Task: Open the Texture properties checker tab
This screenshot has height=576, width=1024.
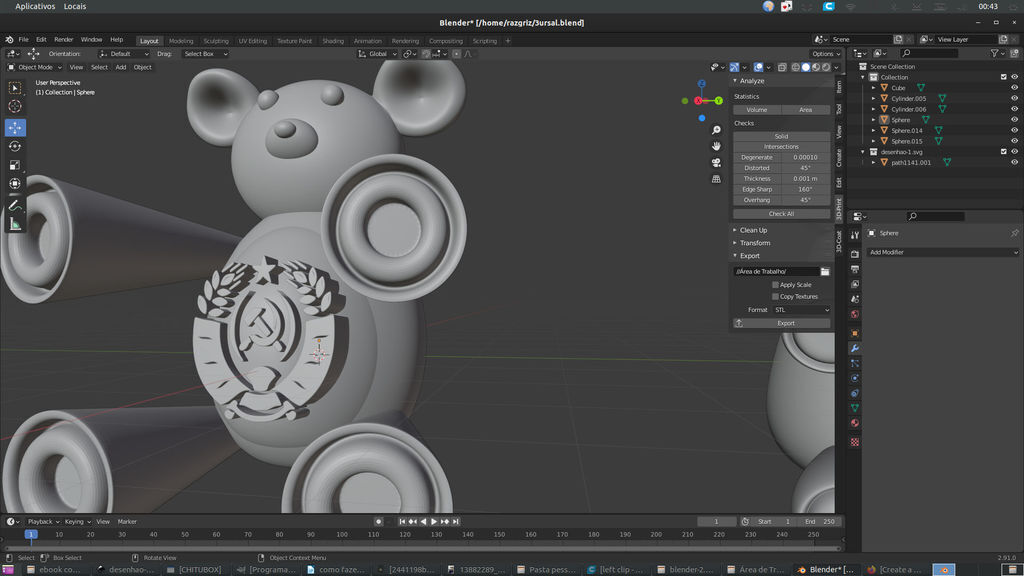Action: (854, 442)
